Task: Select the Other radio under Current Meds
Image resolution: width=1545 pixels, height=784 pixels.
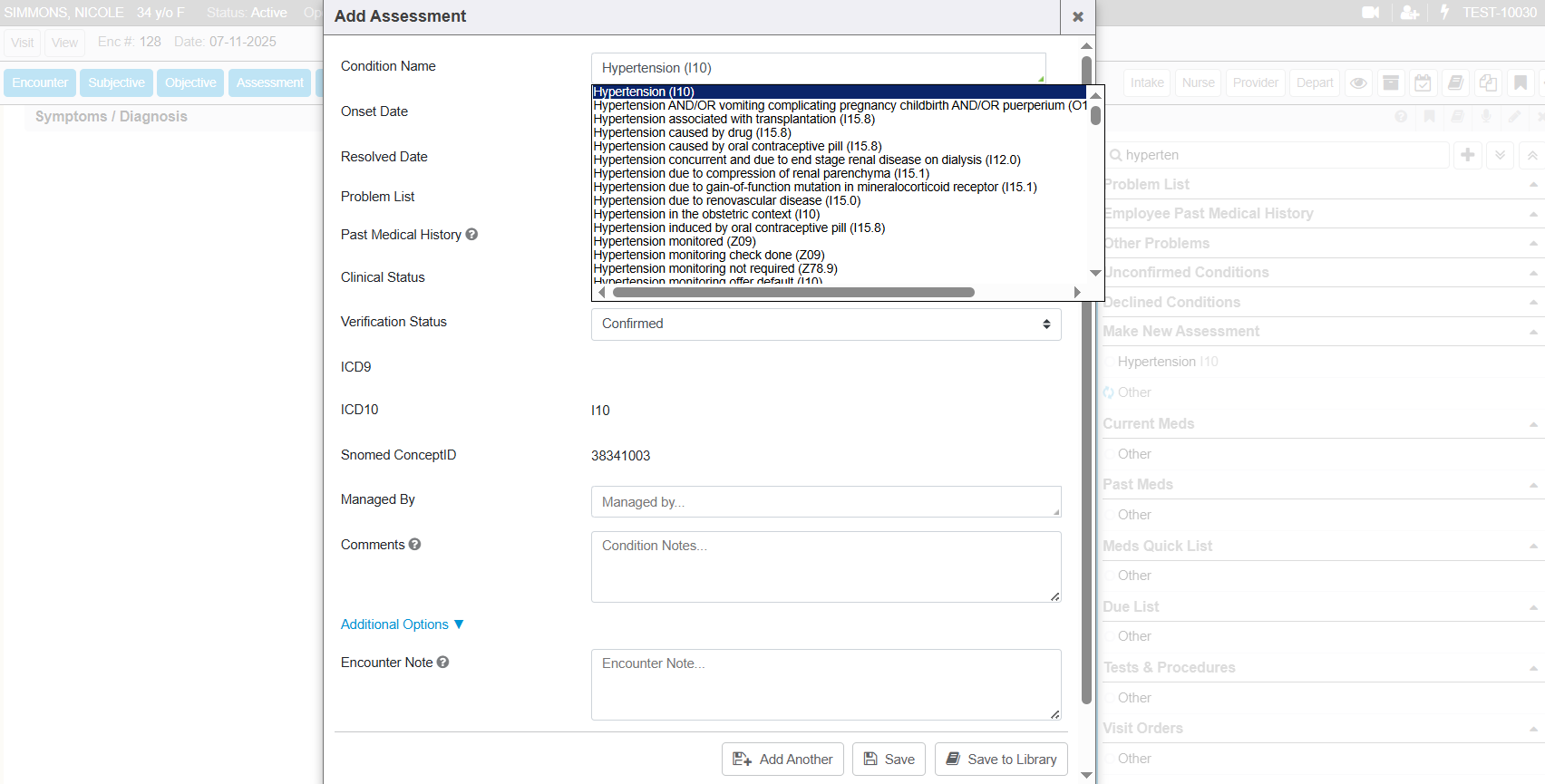Action: tap(1110, 454)
